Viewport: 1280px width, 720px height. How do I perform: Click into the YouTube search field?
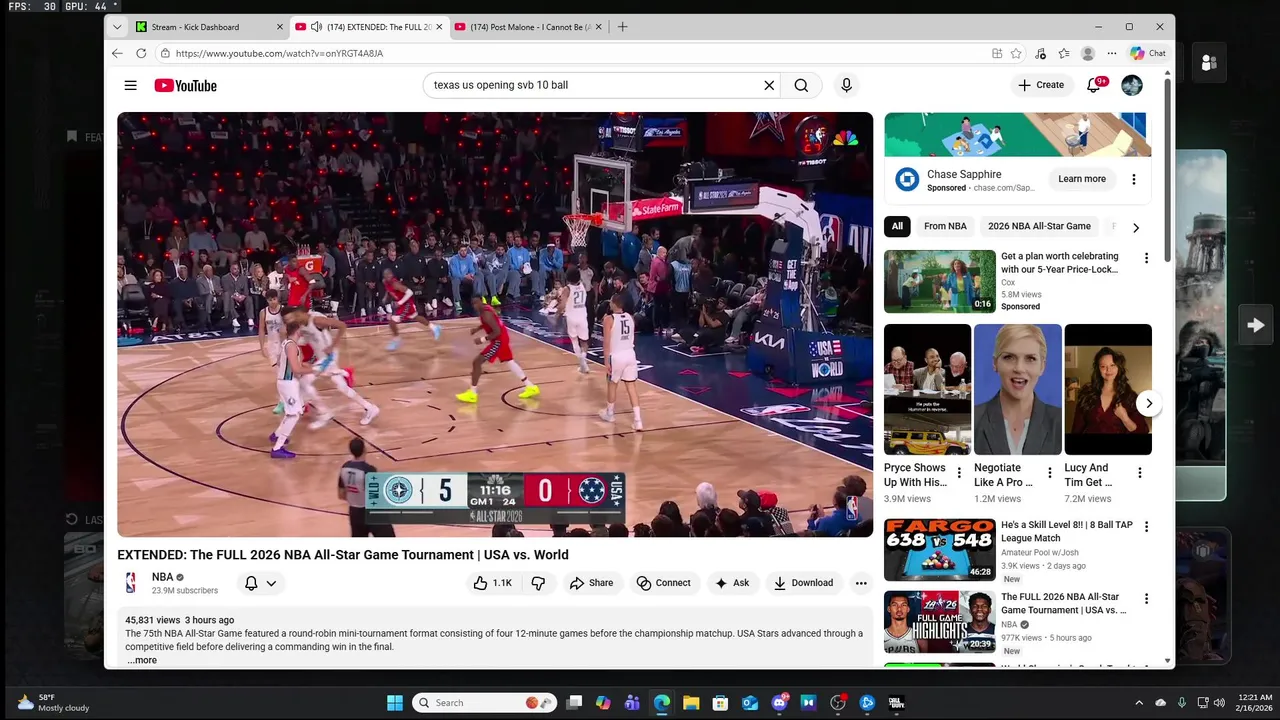[x=595, y=85]
